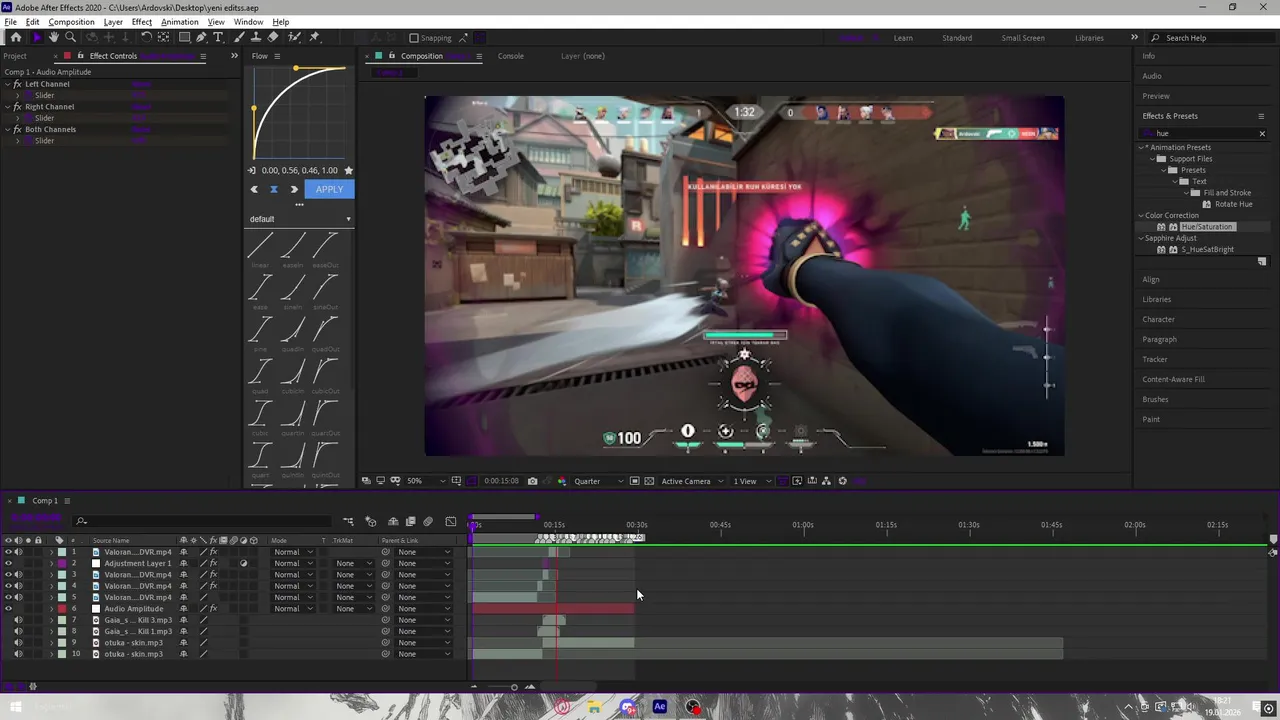This screenshot has width=1280, height=720.
Task: Open the Graph Editor icon
Action: [450, 521]
